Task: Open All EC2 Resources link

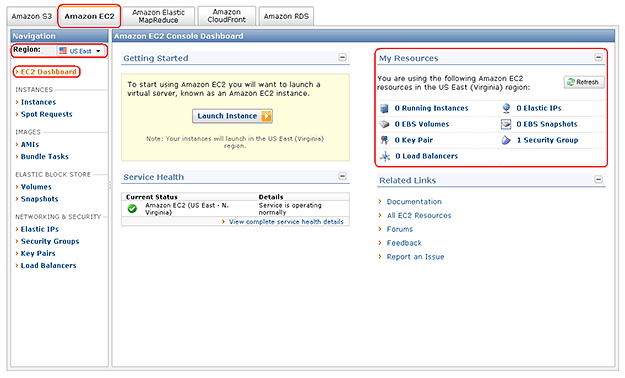Action: tap(419, 215)
